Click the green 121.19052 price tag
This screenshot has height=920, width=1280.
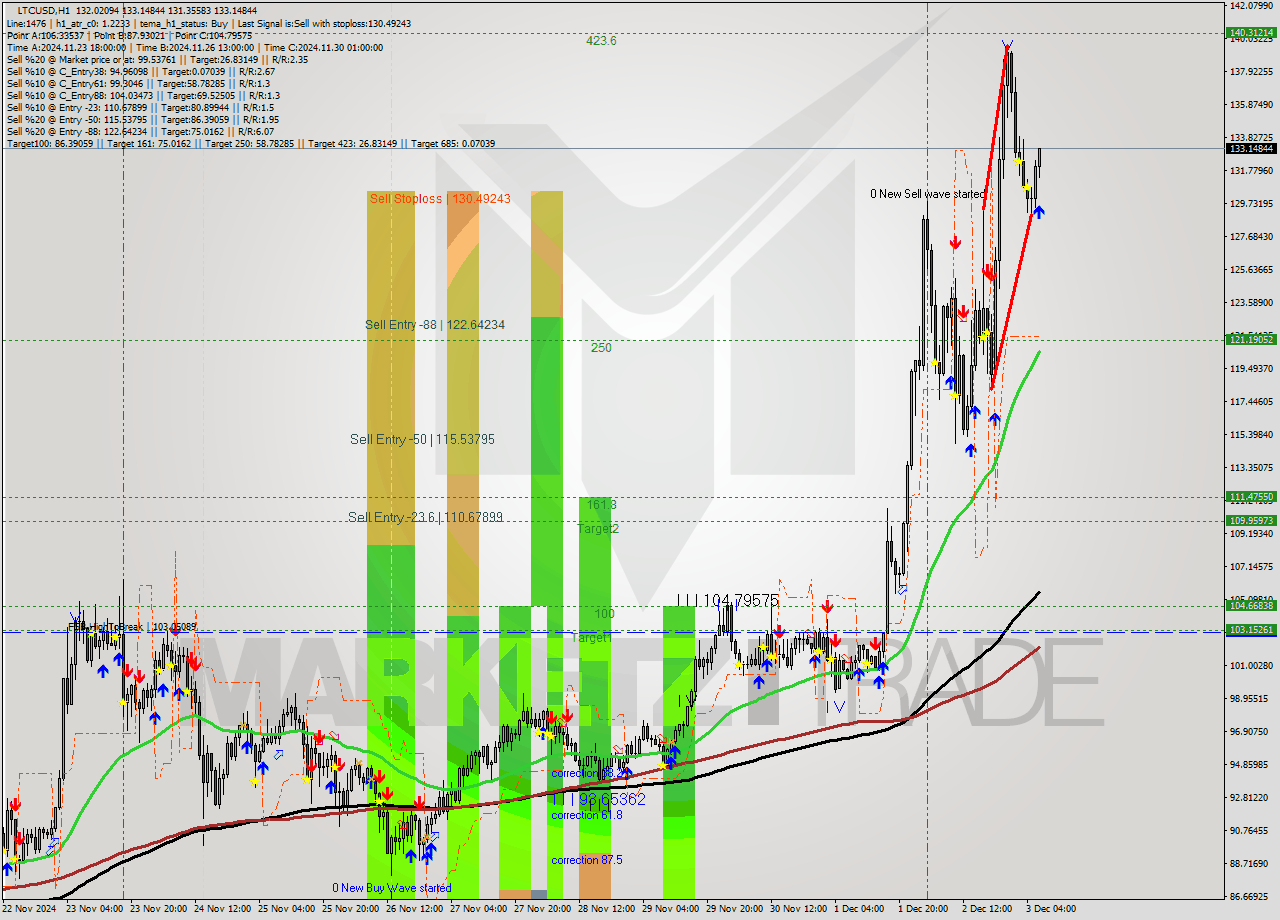click(x=1251, y=340)
